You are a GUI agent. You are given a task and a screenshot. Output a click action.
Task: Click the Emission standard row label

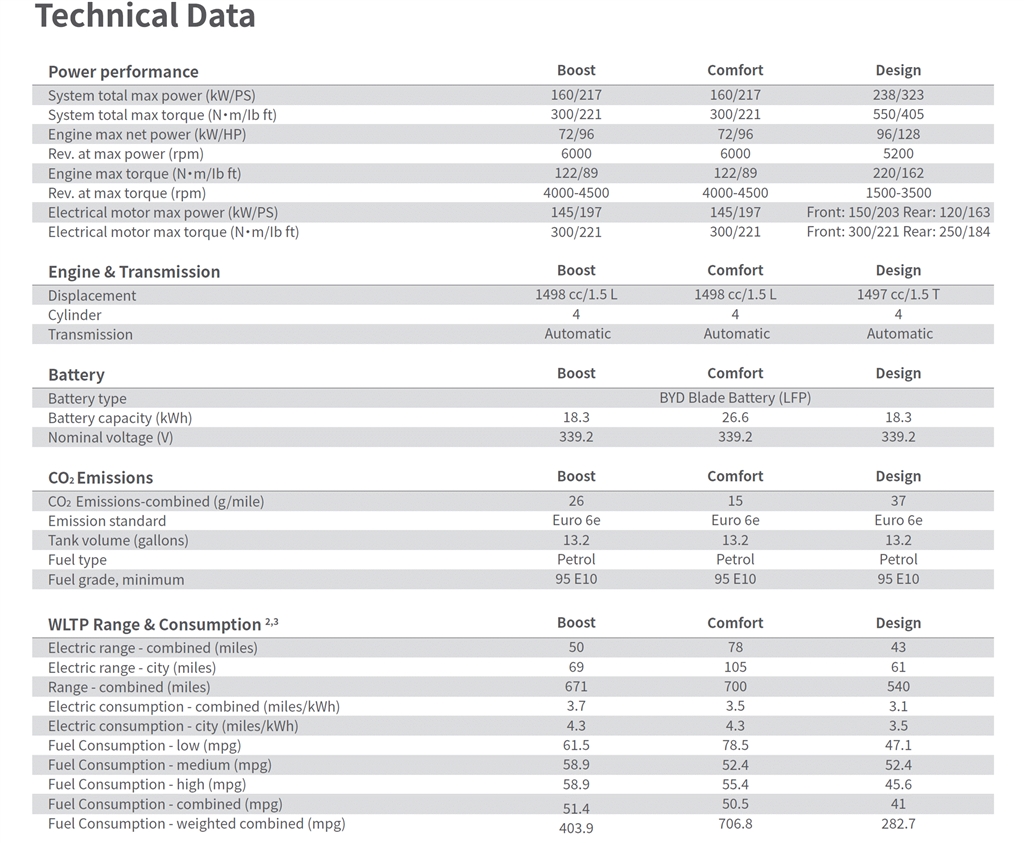click(x=107, y=521)
